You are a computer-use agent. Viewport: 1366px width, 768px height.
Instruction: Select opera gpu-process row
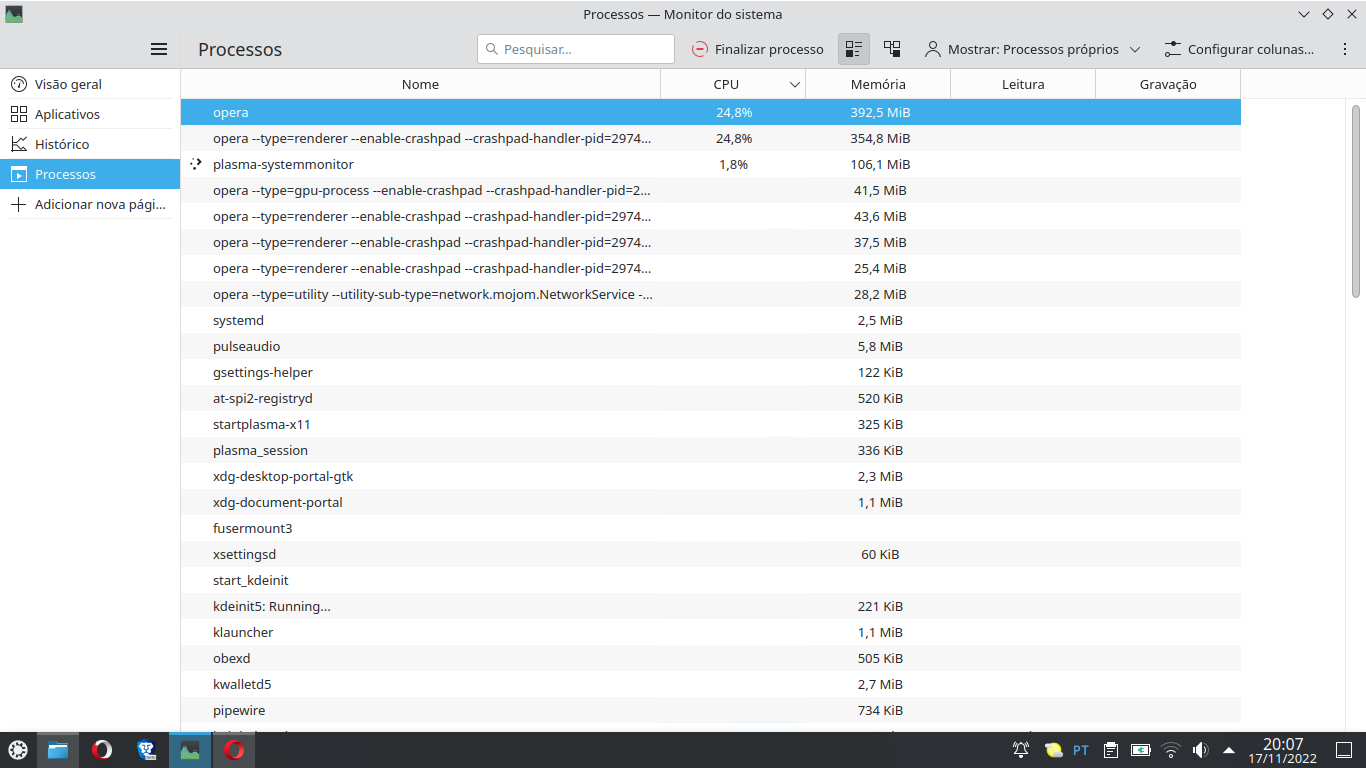click(x=711, y=190)
